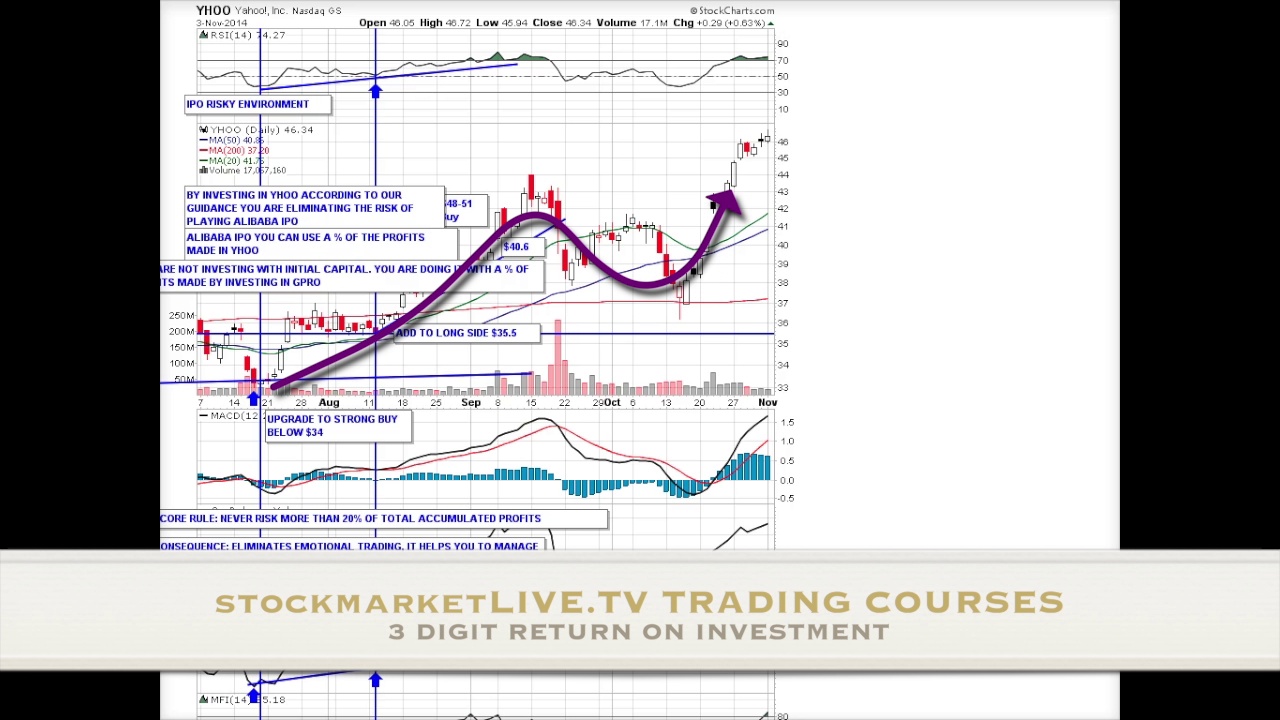Click the 'YHOO (Daily) 46.34' legend label
1280x720 pixels.
(257, 130)
